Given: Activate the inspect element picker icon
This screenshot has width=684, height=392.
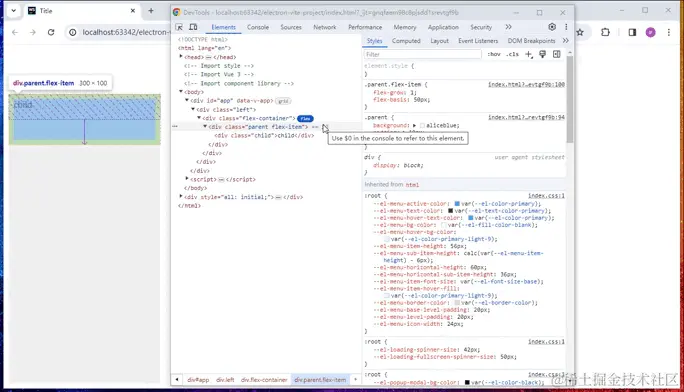Looking at the screenshot, I should tap(179, 27).
